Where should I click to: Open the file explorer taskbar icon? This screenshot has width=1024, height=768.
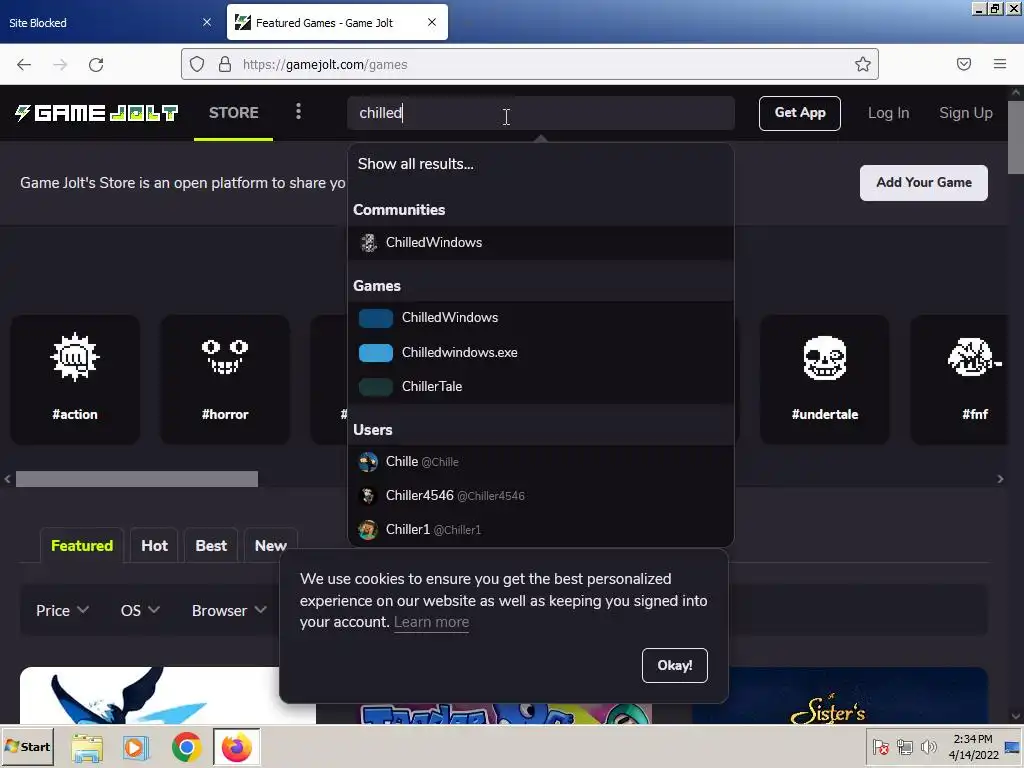click(87, 747)
